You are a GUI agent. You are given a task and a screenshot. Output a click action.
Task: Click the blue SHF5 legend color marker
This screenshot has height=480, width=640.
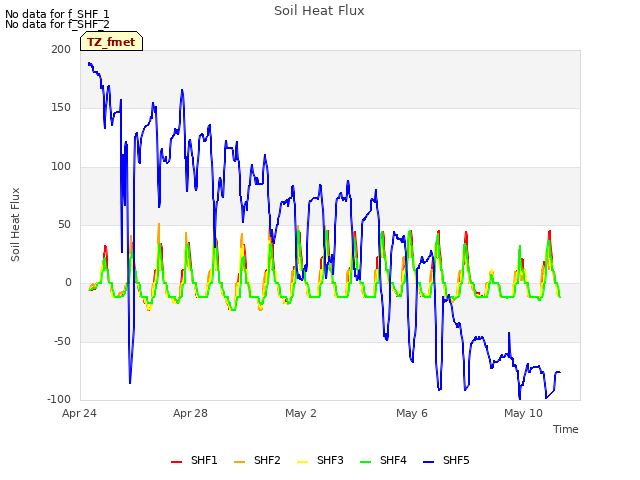(429, 462)
